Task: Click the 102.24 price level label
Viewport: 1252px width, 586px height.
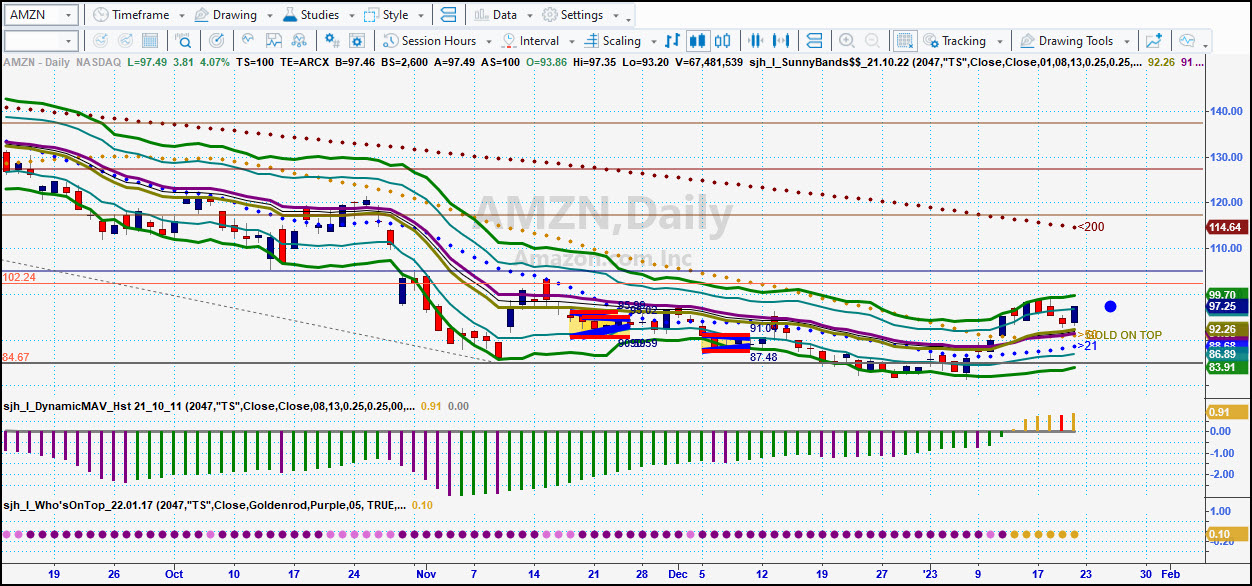Action: coord(19,277)
